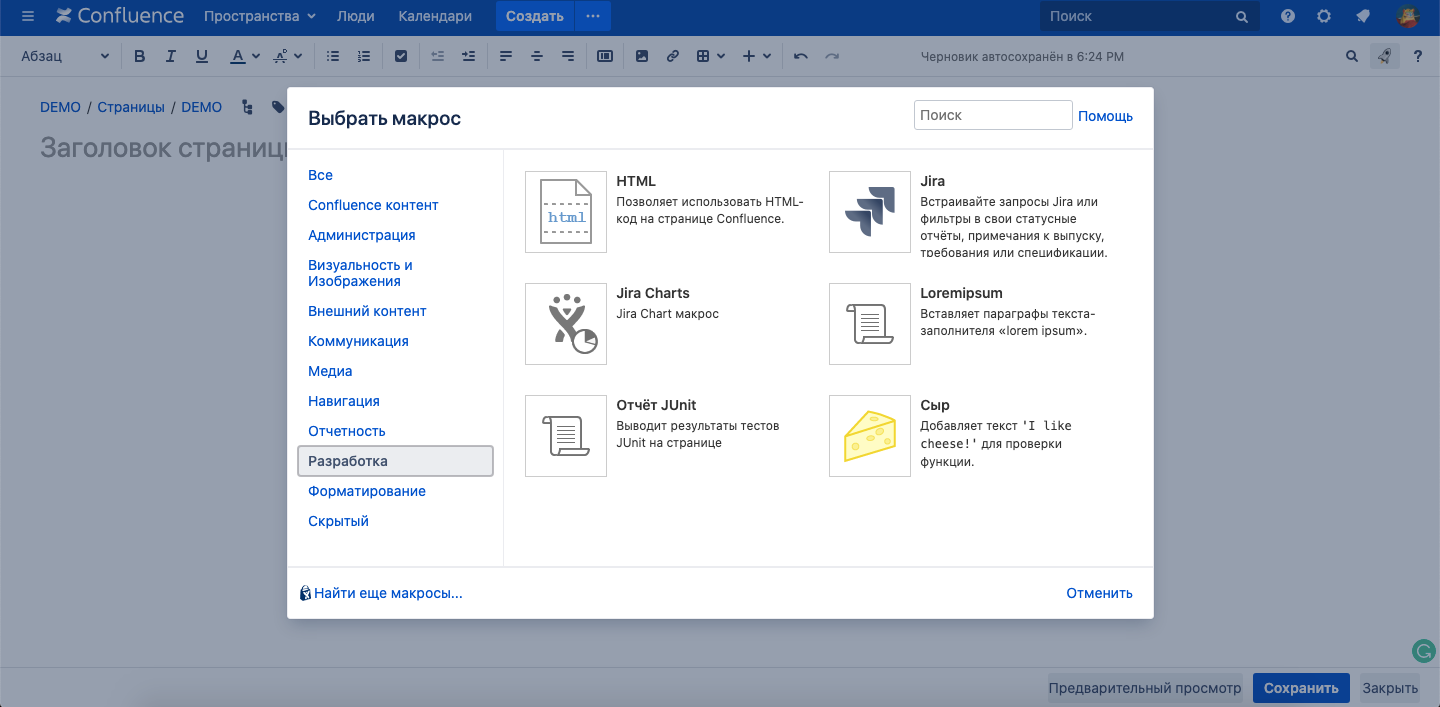Cancel the macro dialog with Отменить
The image size is (1440, 707).
point(1099,593)
